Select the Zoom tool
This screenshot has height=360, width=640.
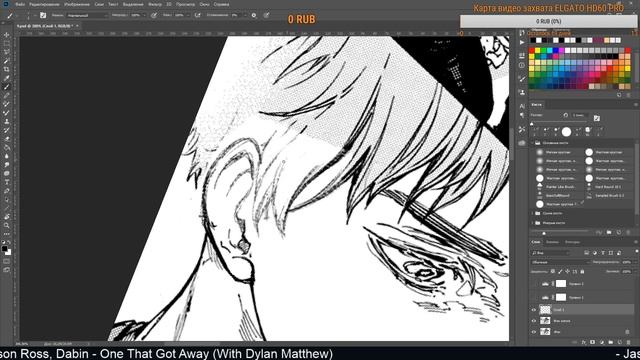[x=7, y=225]
